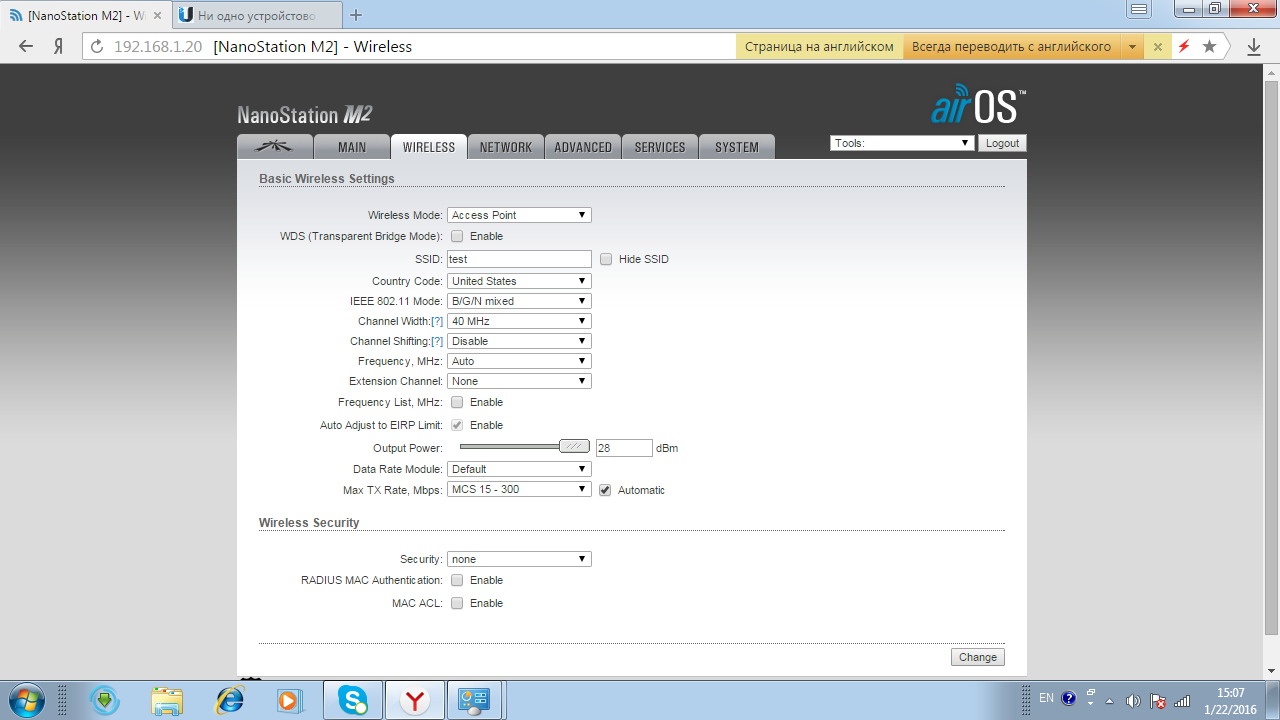Toggle Auto Adjust to EIRP Limit checkbox
The width and height of the screenshot is (1280, 720).
[x=457, y=425]
